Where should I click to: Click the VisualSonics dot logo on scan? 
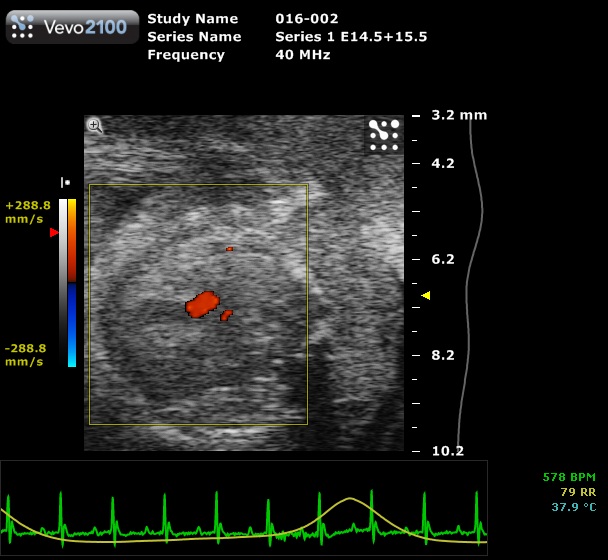coord(384,135)
